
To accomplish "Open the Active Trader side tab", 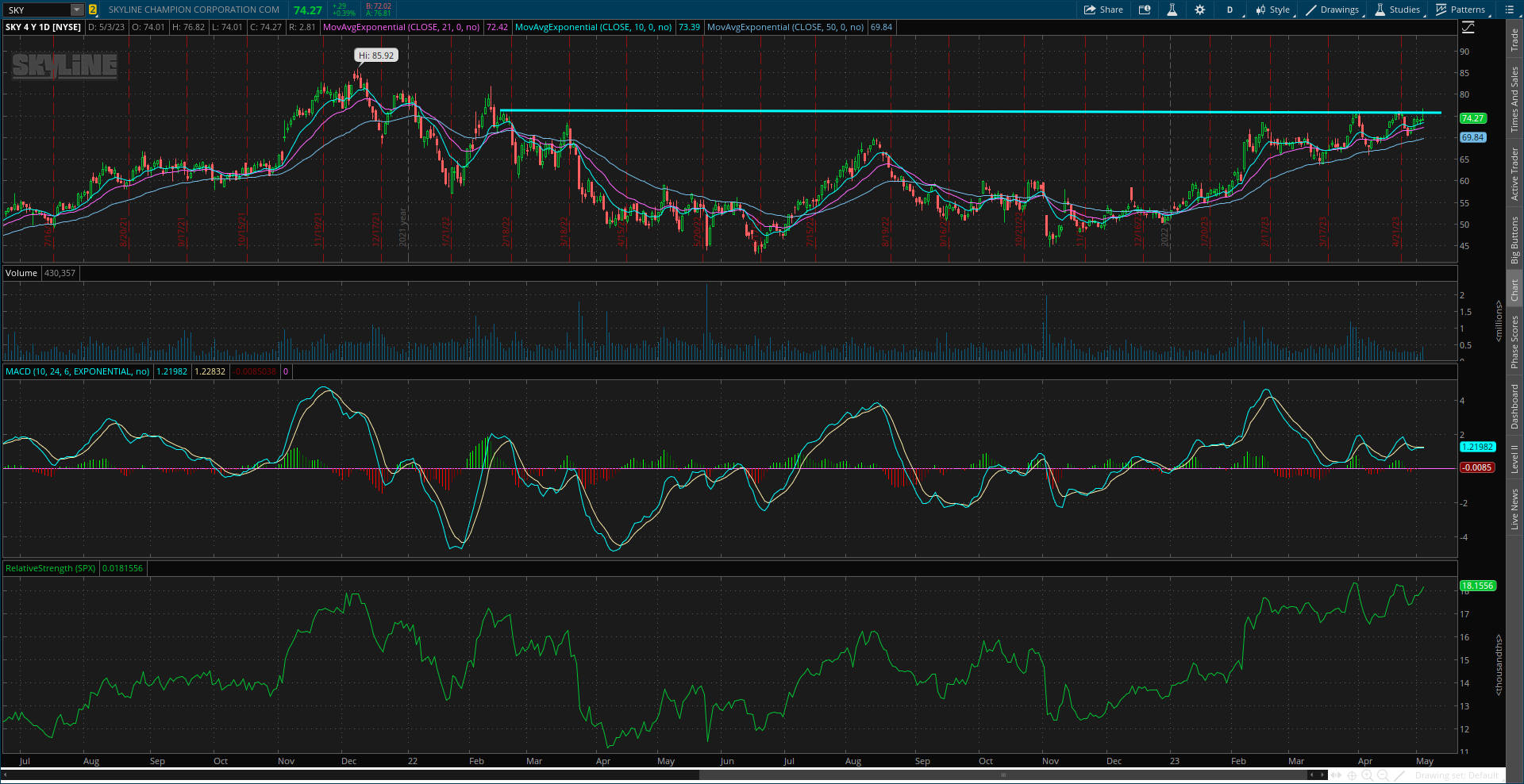I will click(x=1514, y=174).
